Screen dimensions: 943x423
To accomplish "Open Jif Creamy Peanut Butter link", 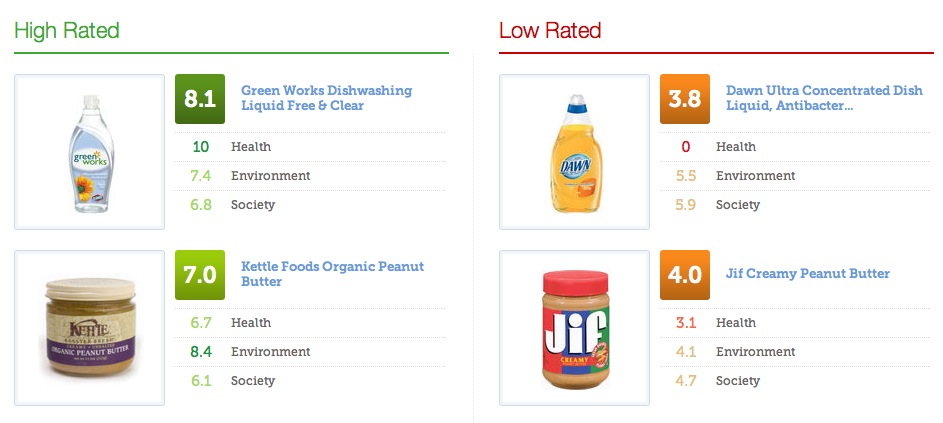I will (808, 274).
